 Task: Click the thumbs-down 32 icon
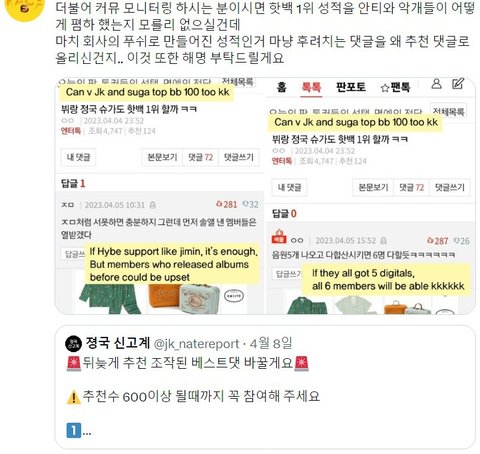(245, 204)
